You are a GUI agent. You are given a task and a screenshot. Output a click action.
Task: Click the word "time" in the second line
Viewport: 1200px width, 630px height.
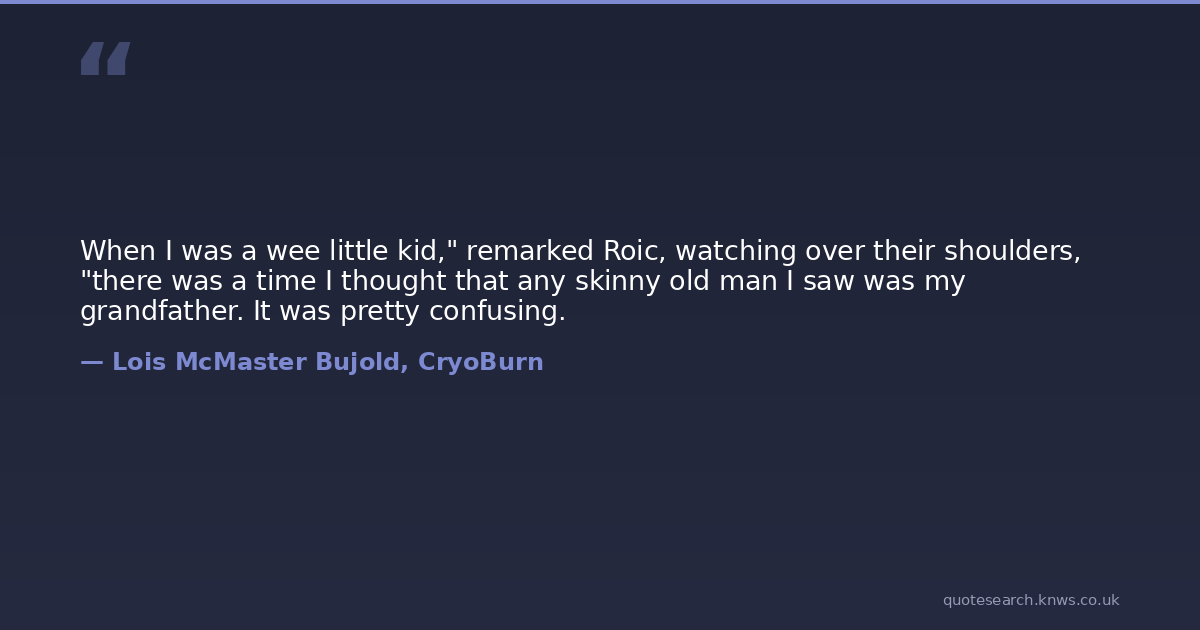(x=282, y=282)
